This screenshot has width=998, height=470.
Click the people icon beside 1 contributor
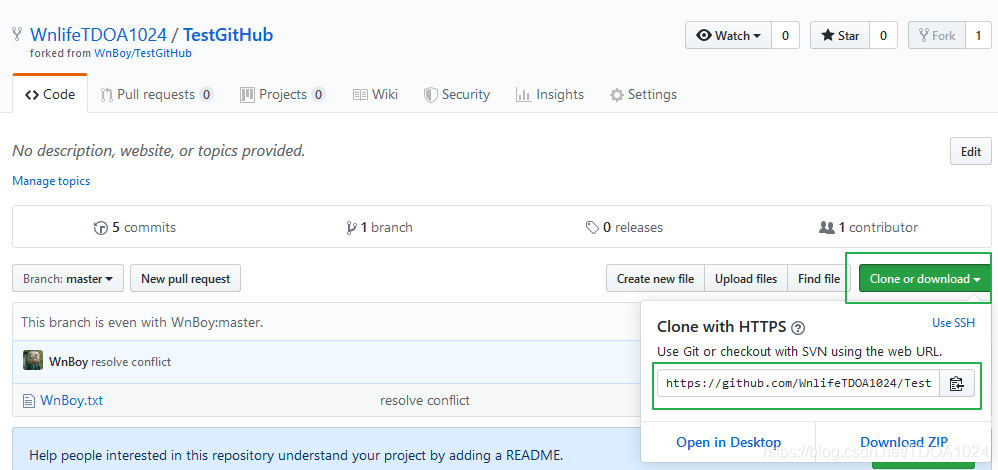pos(827,227)
